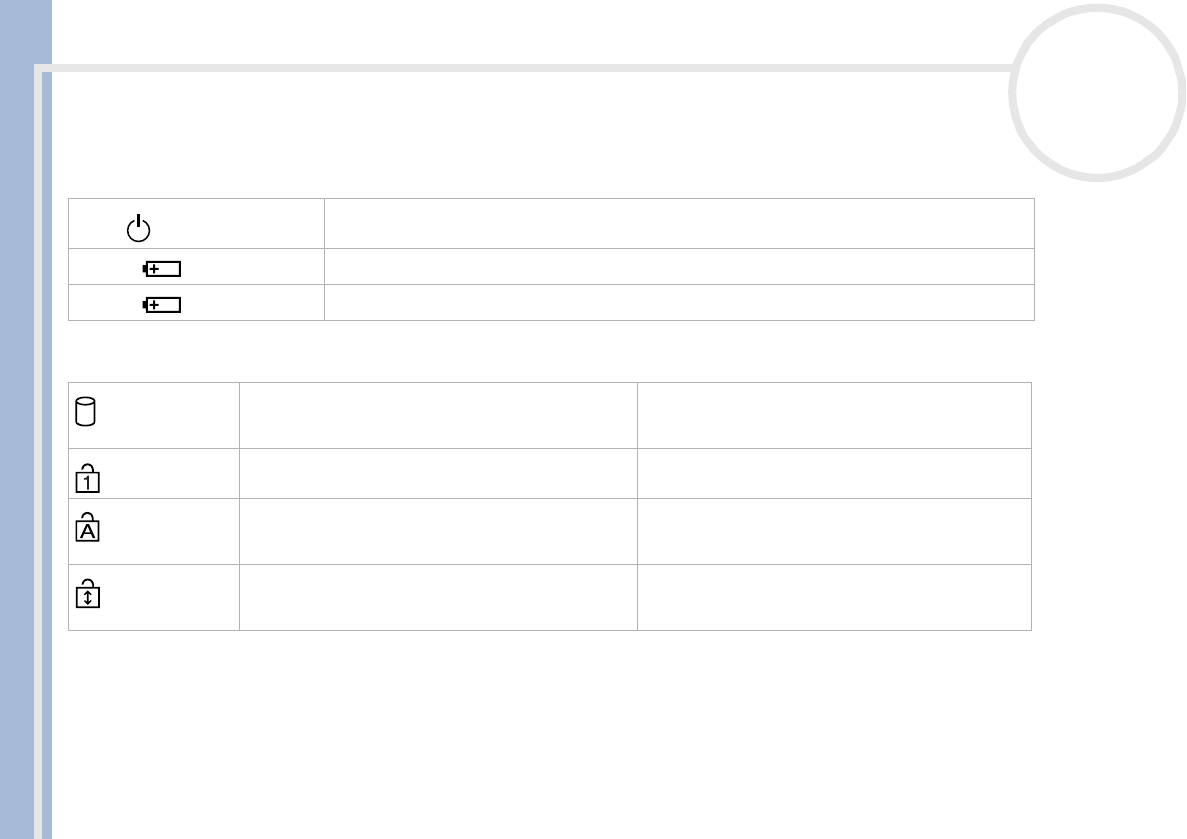Click the power indicator icon

point(138,228)
